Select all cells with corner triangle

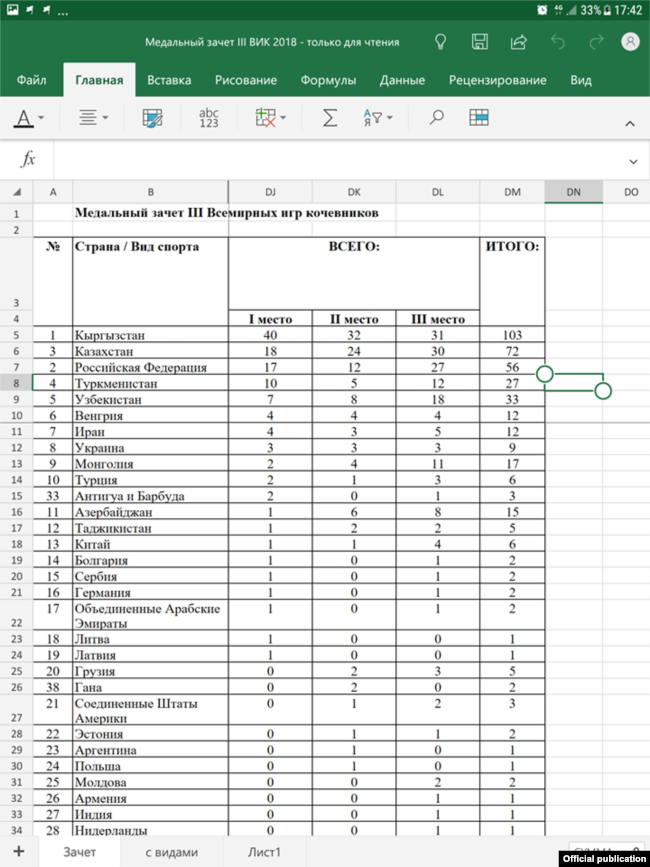coord(17,192)
